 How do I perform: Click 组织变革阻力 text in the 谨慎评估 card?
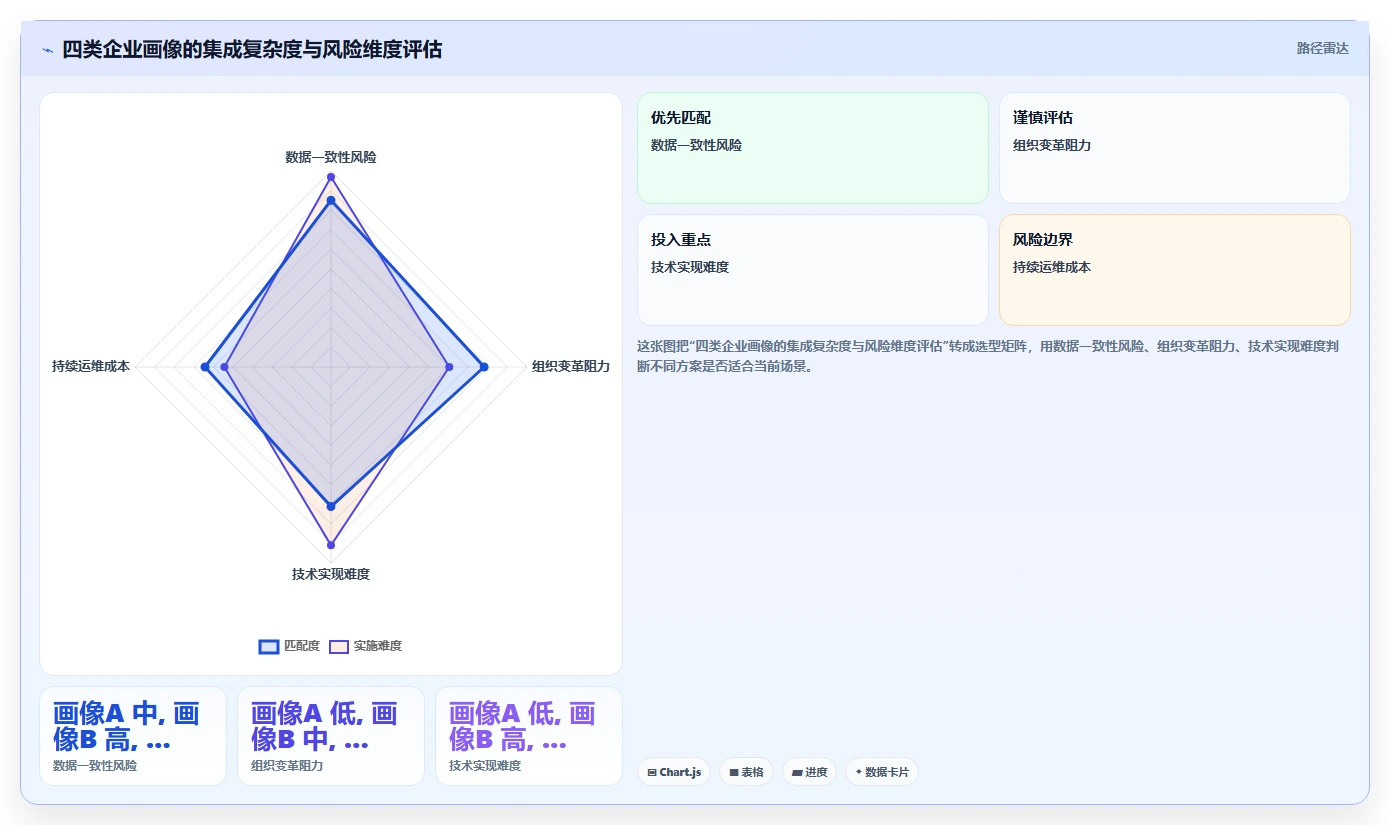[1052, 145]
